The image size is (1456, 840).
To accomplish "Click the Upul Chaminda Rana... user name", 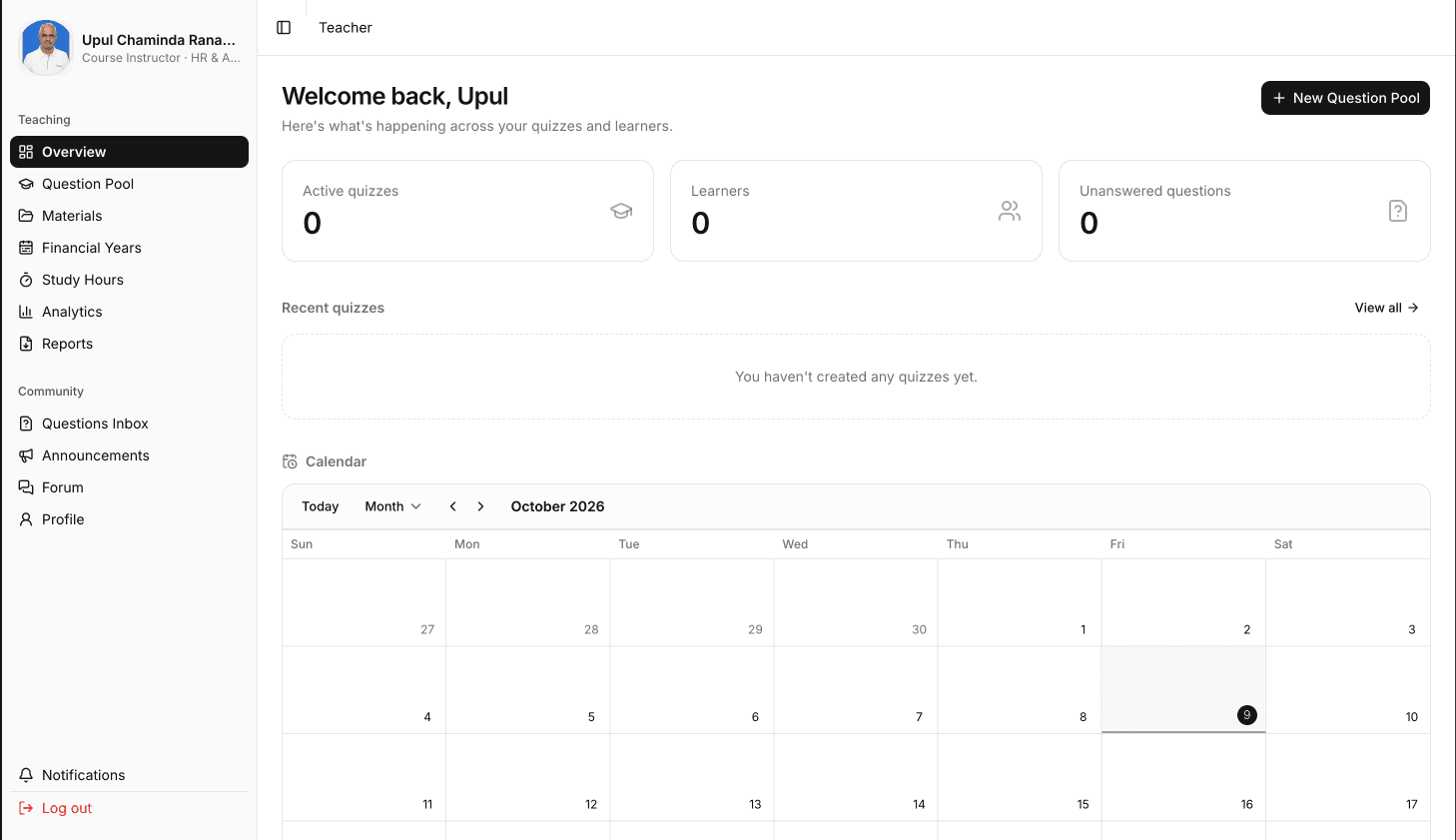I will click(x=159, y=40).
